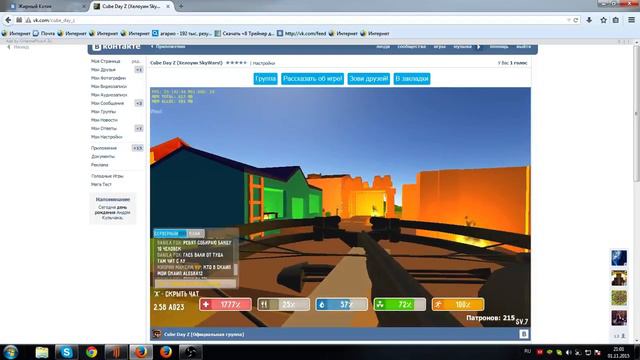Viewport: 640px width, 360px height.
Task: Open 'люди' in the VK top menu
Action: (383, 47)
